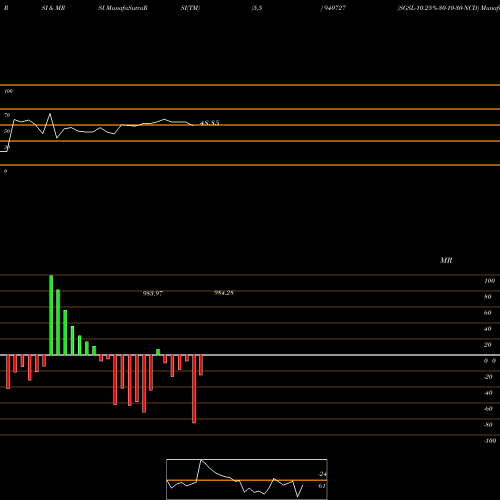Click the 70 label on RSI axis
This screenshot has height=500, width=500.
tap(7, 115)
